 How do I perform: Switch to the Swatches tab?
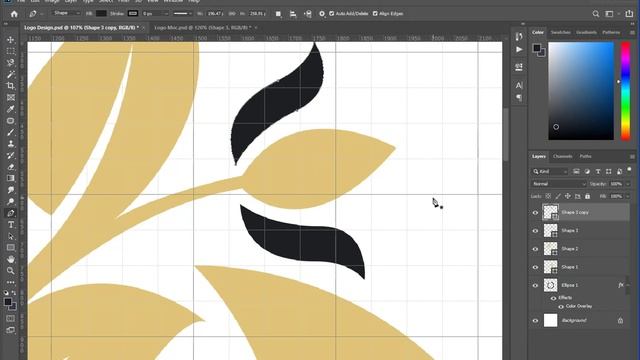[x=560, y=32]
